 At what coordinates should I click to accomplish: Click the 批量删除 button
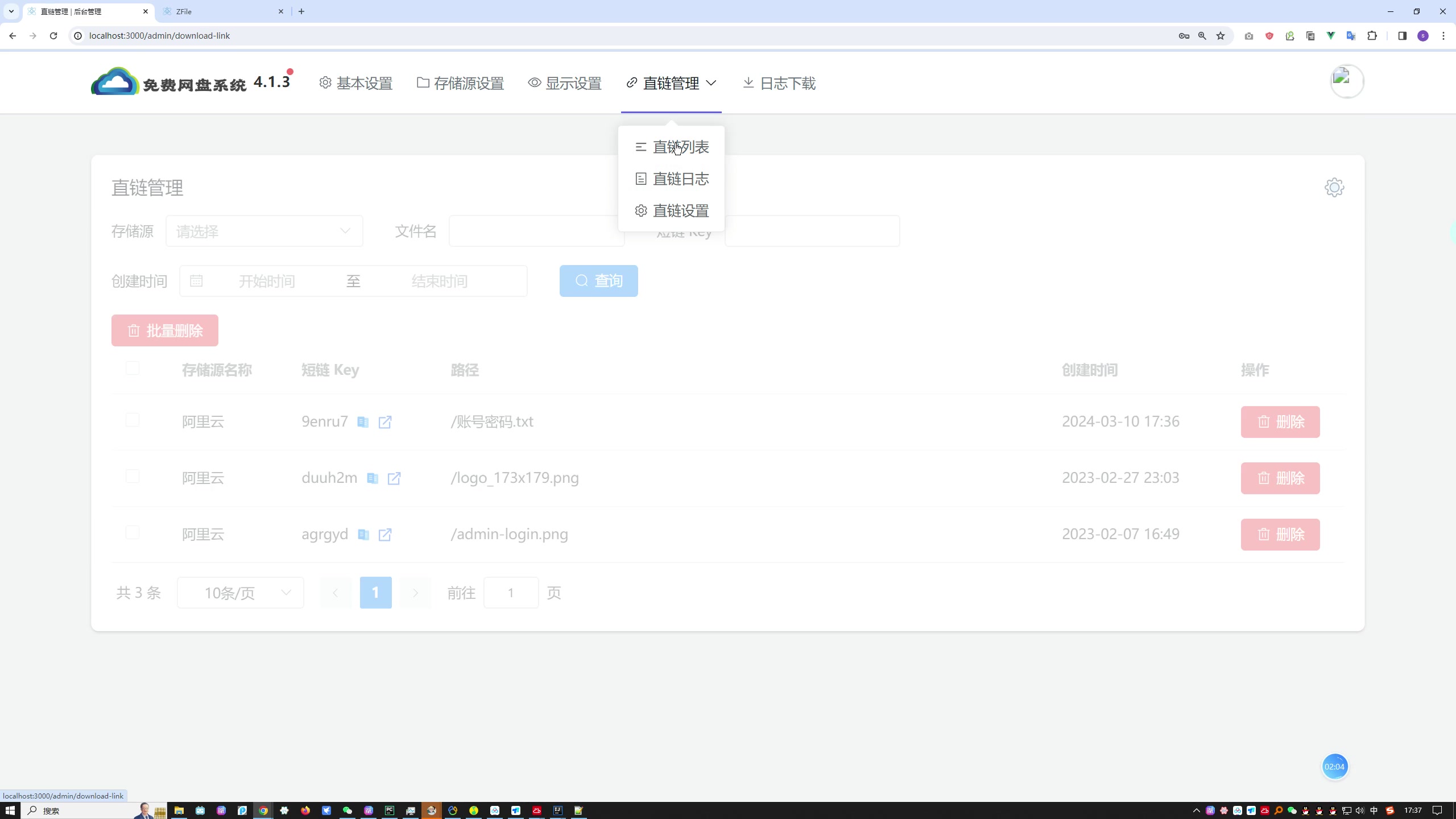pos(165,330)
